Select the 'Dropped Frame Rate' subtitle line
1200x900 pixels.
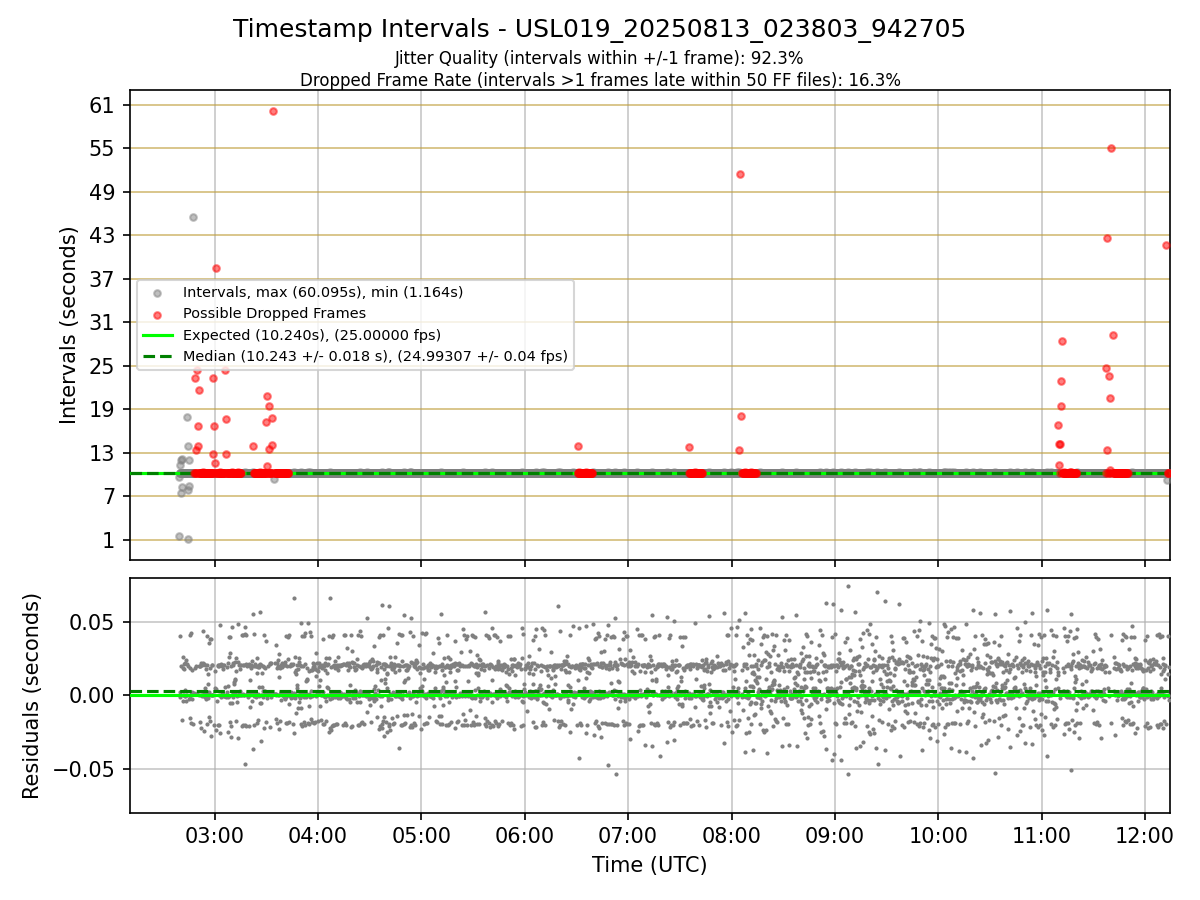600,80
